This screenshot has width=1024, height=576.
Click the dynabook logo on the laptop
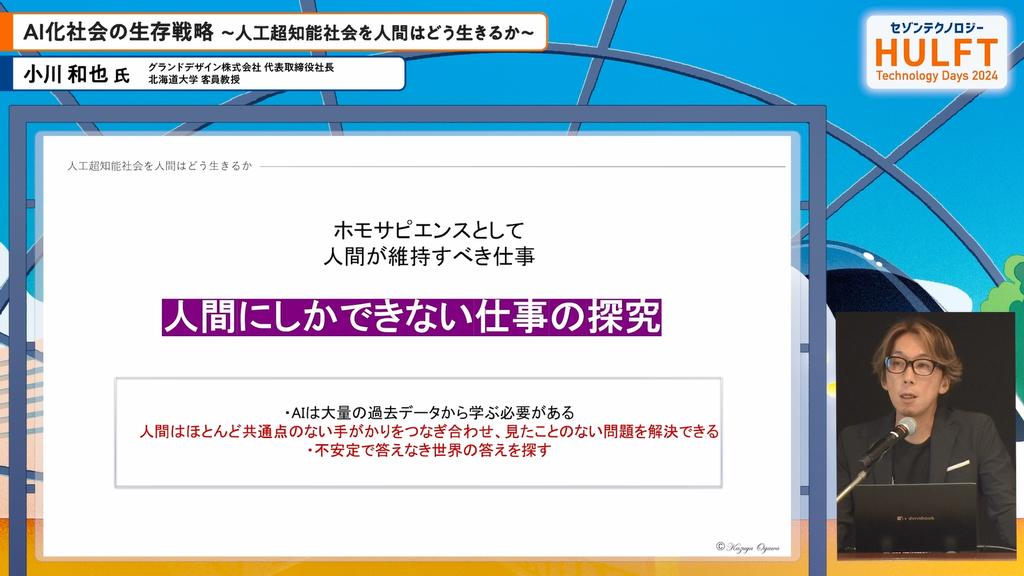[x=912, y=518]
